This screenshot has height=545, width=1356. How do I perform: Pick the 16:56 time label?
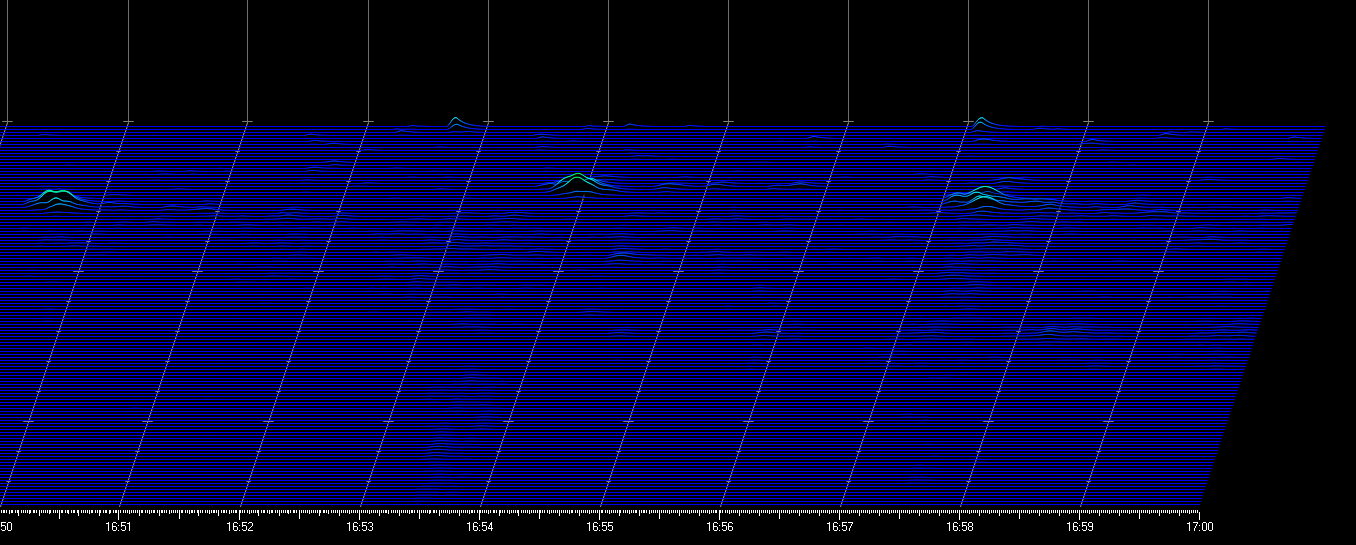720,527
